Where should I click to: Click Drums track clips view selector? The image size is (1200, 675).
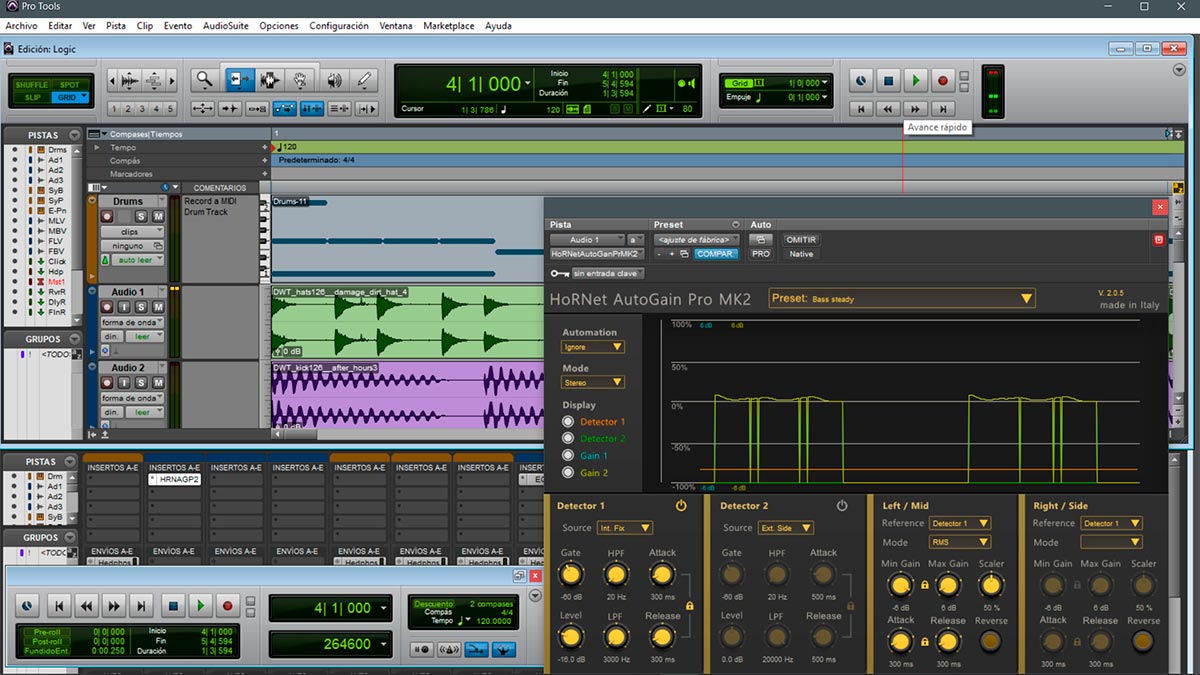132,232
